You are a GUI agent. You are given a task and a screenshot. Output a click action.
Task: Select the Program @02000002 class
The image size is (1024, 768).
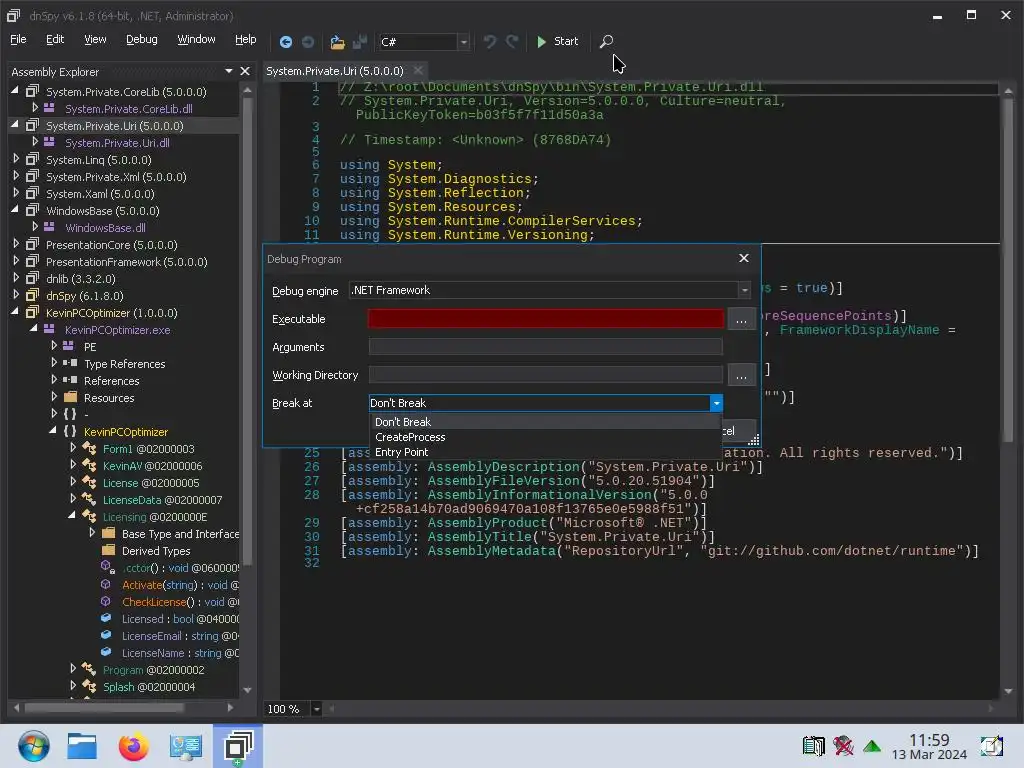click(153, 670)
